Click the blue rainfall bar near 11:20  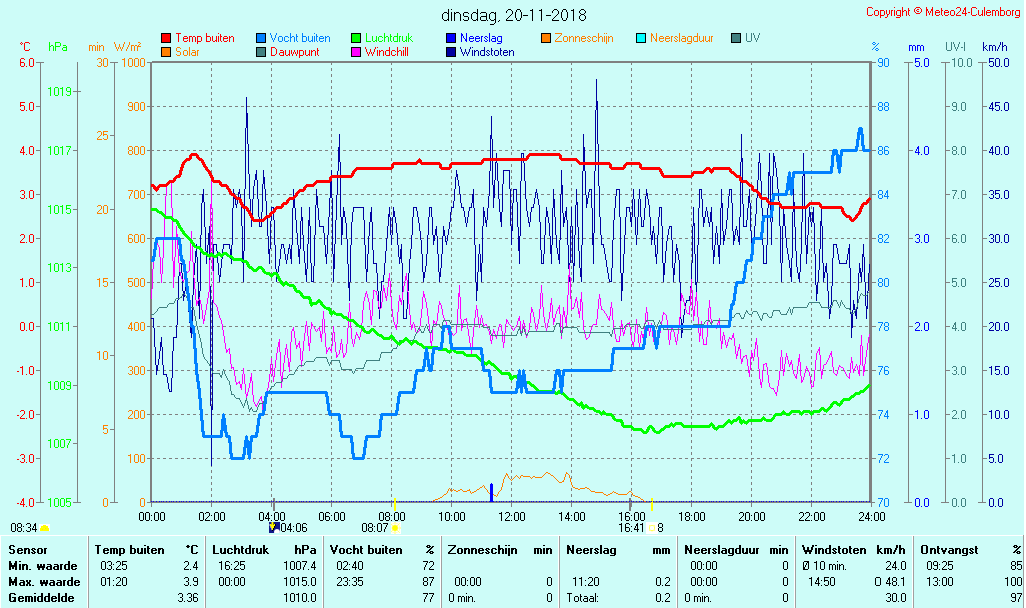point(491,493)
